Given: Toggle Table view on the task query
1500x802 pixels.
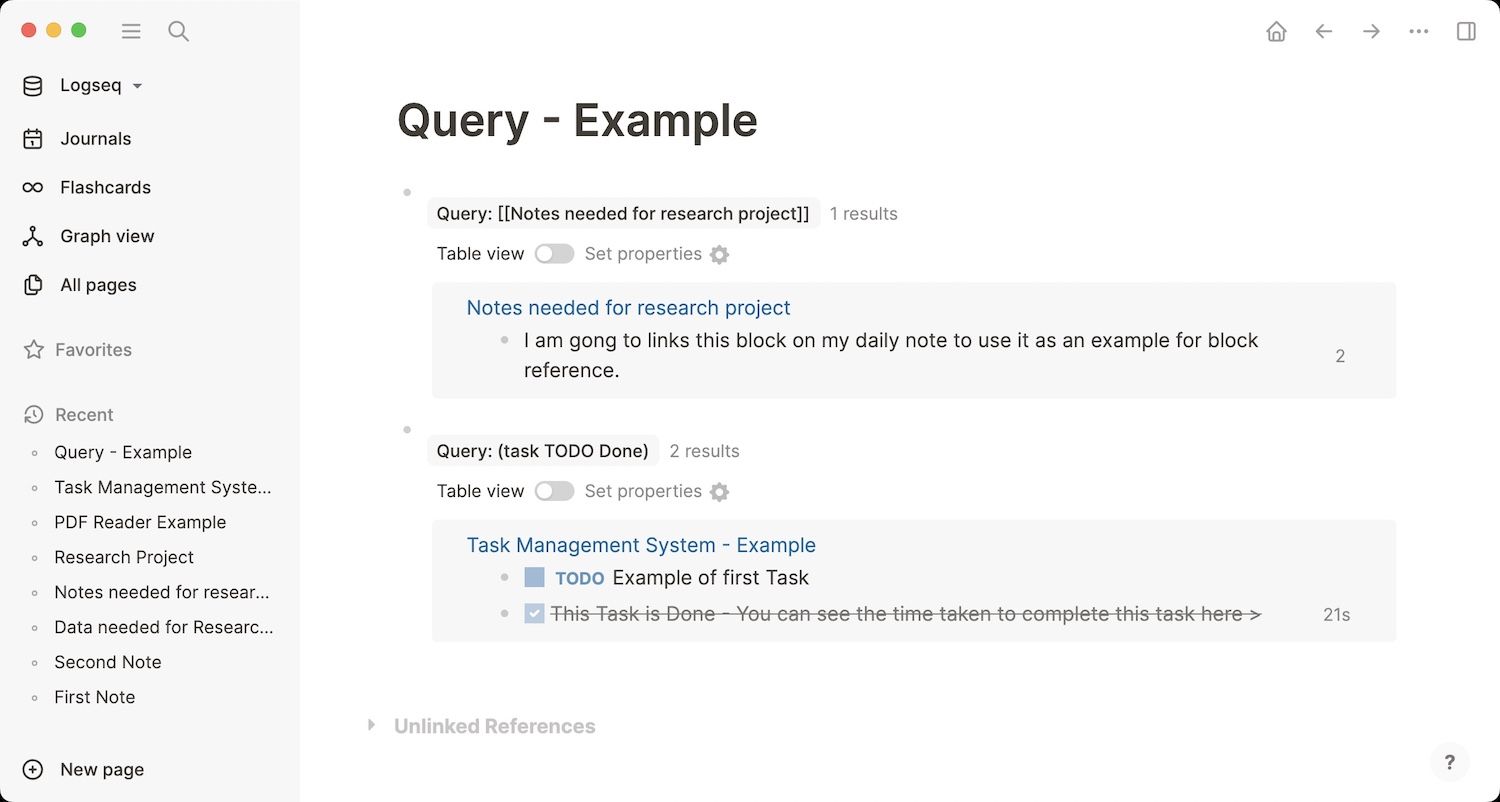Looking at the screenshot, I should tap(554, 491).
